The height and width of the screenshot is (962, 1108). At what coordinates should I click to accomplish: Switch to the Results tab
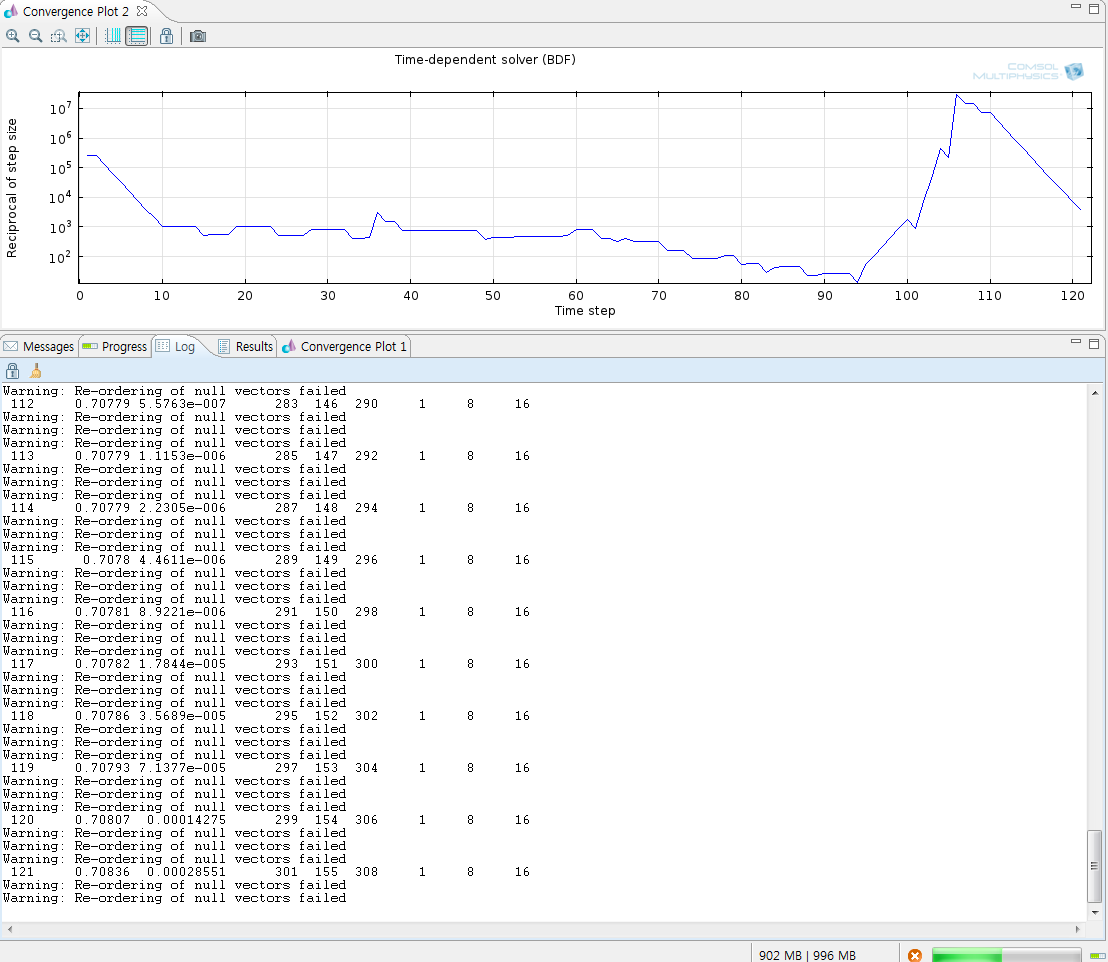coord(246,346)
